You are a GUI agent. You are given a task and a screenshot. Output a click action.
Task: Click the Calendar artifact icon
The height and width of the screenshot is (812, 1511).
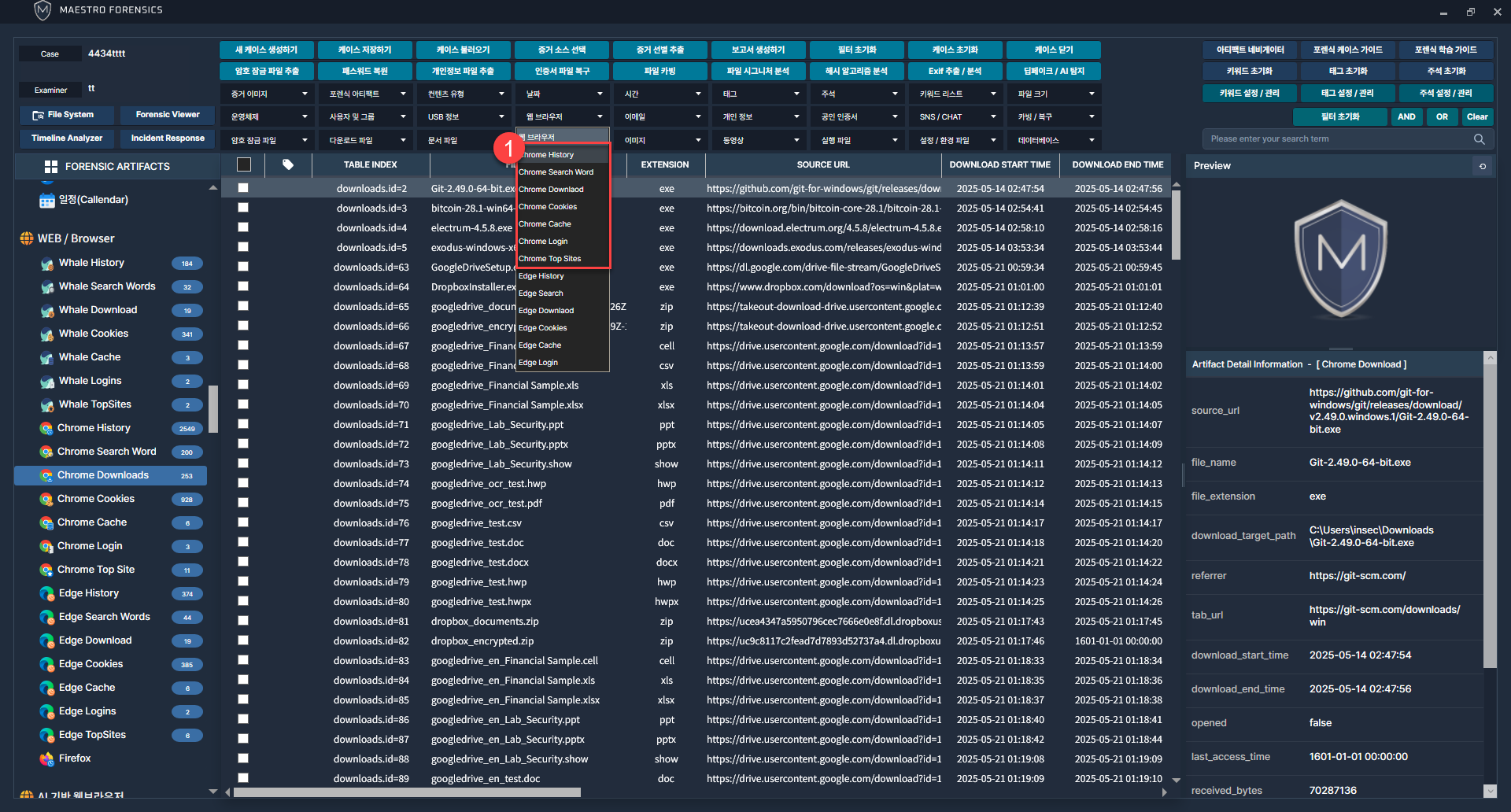(47, 201)
